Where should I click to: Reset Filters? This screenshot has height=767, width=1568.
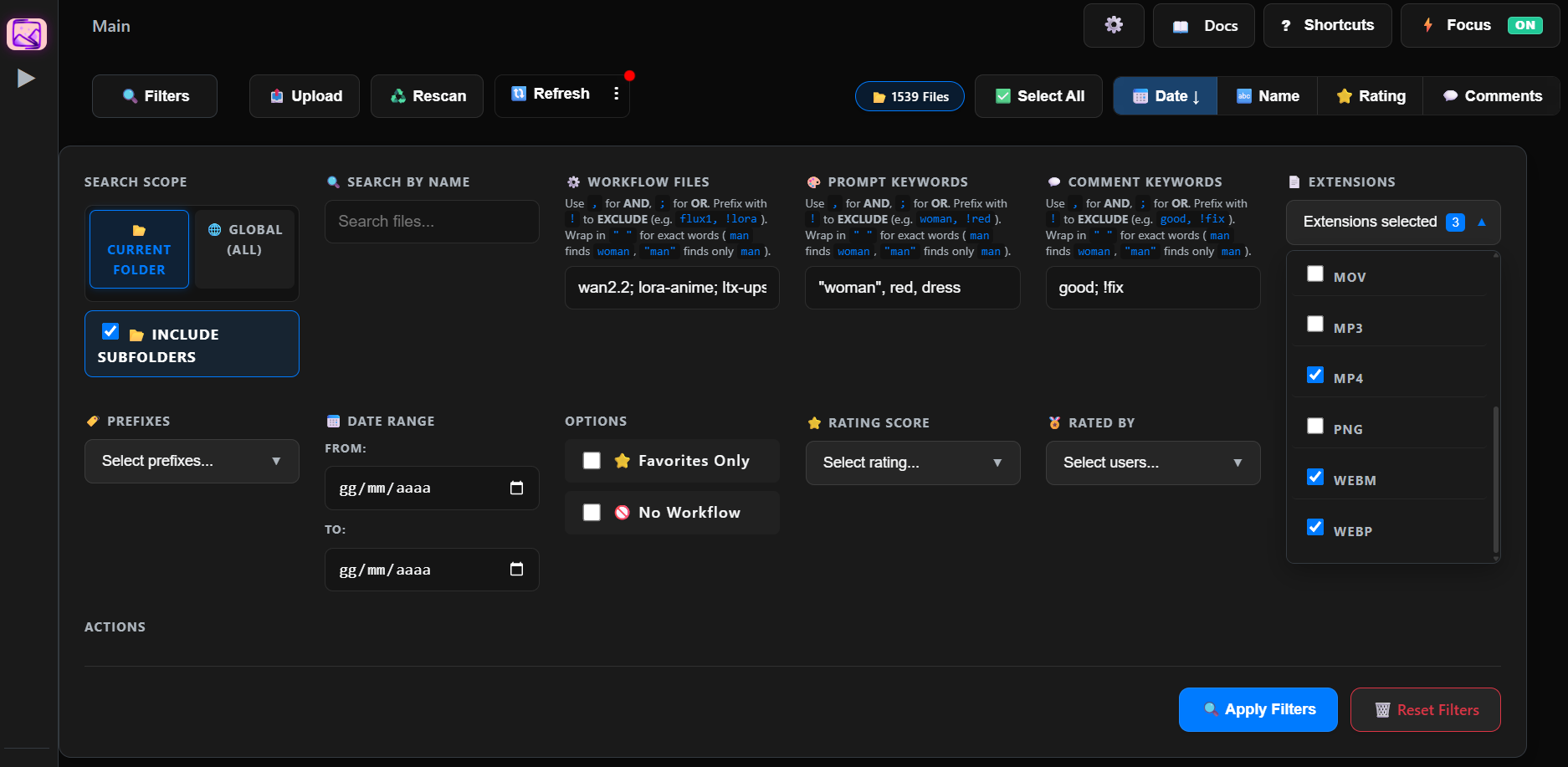pos(1426,709)
